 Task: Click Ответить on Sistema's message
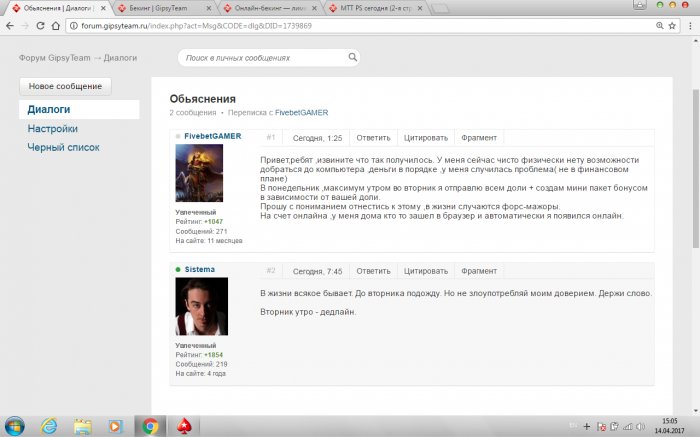[373, 271]
